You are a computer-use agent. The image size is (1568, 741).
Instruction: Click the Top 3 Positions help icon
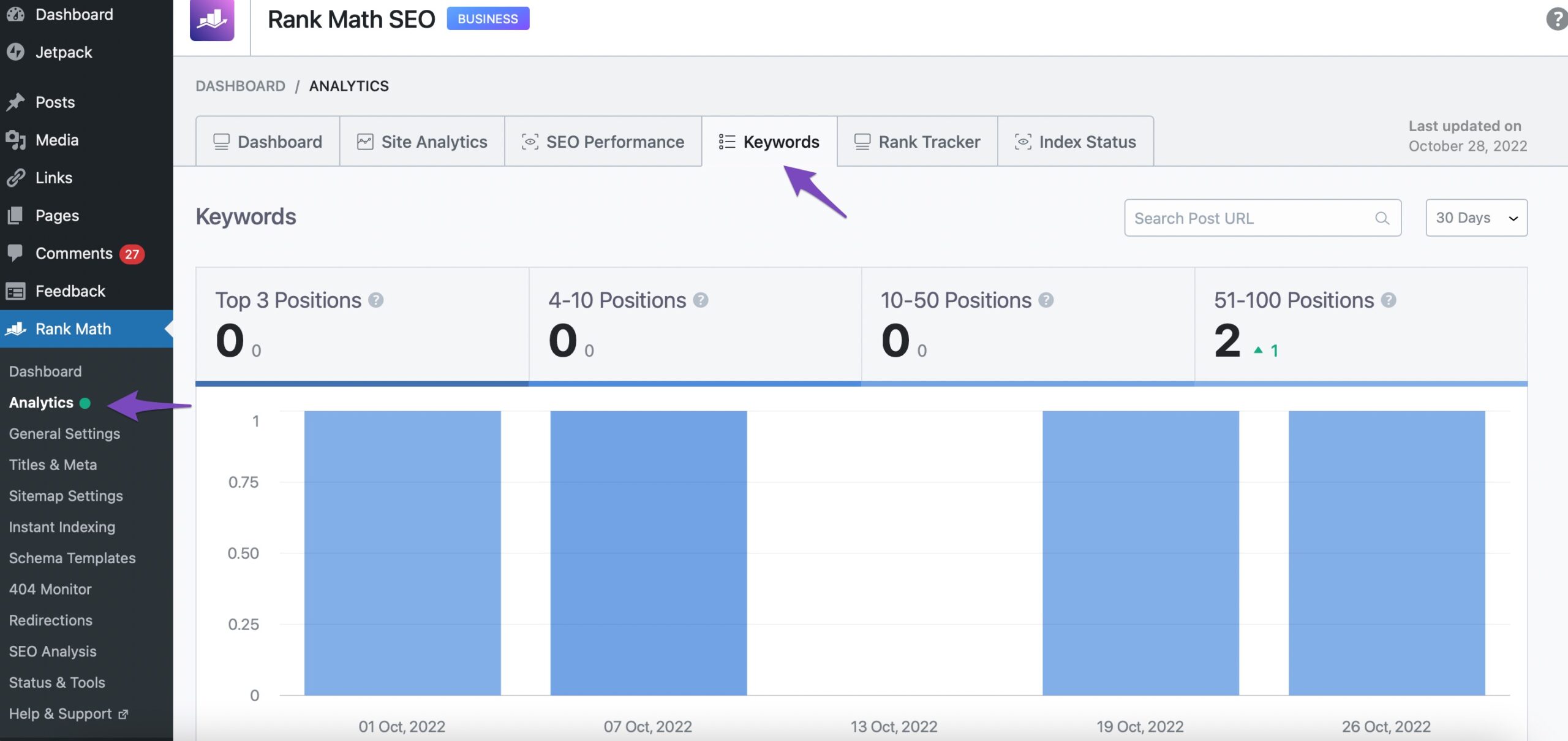coord(376,300)
